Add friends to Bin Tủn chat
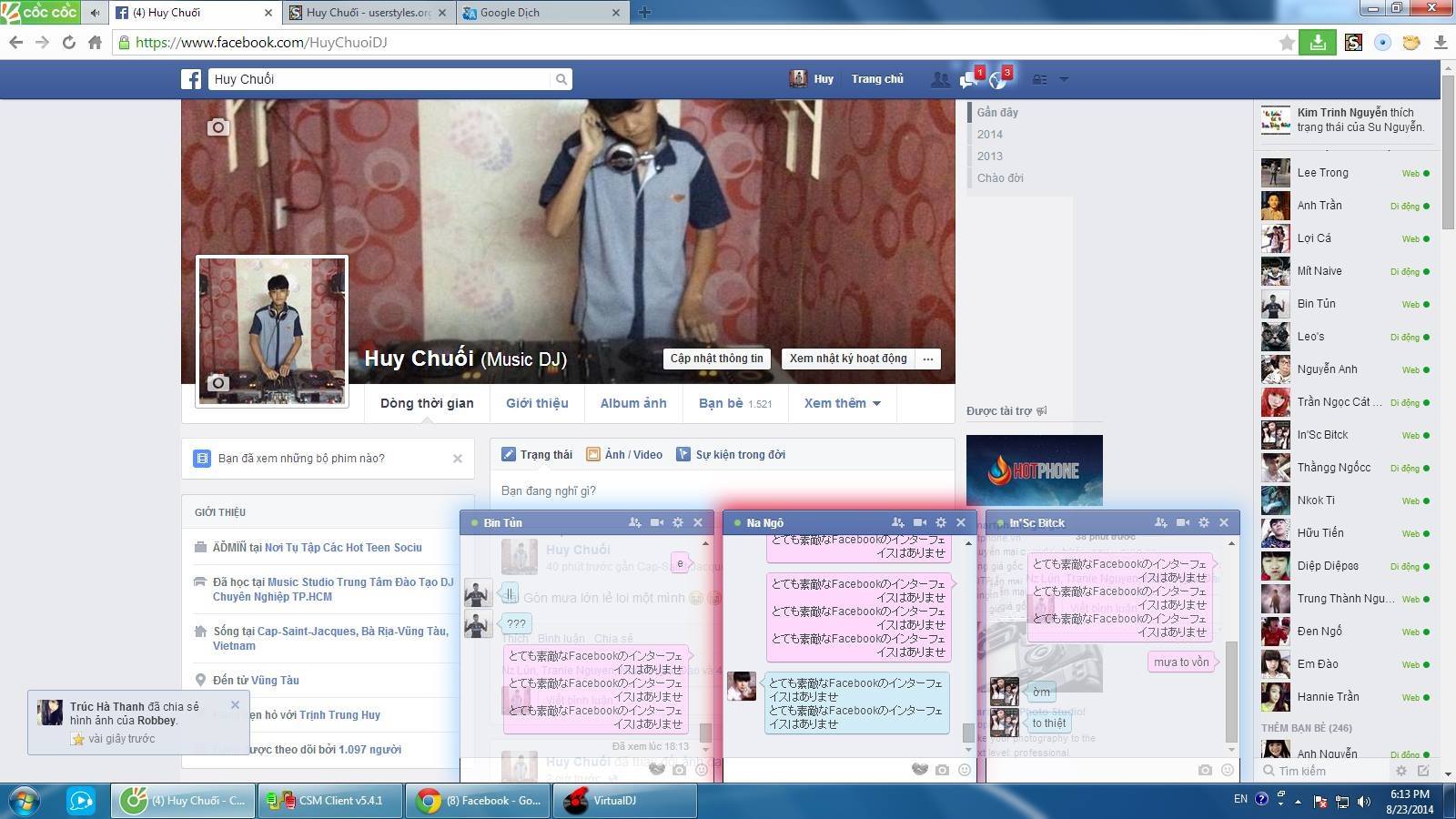 click(x=635, y=522)
